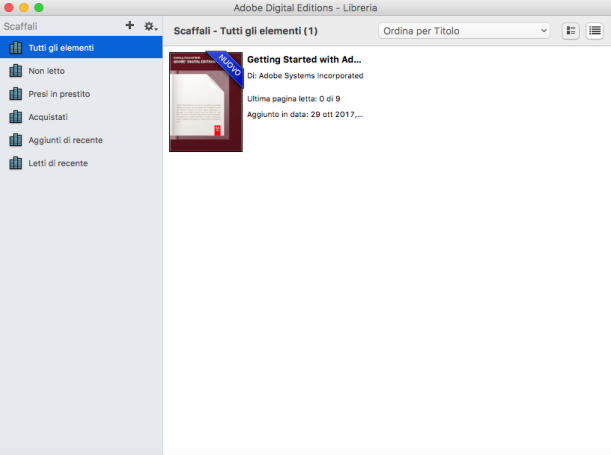Open the Acquistati shelf
Screen dimensions: 611x455
[x=81, y=117]
